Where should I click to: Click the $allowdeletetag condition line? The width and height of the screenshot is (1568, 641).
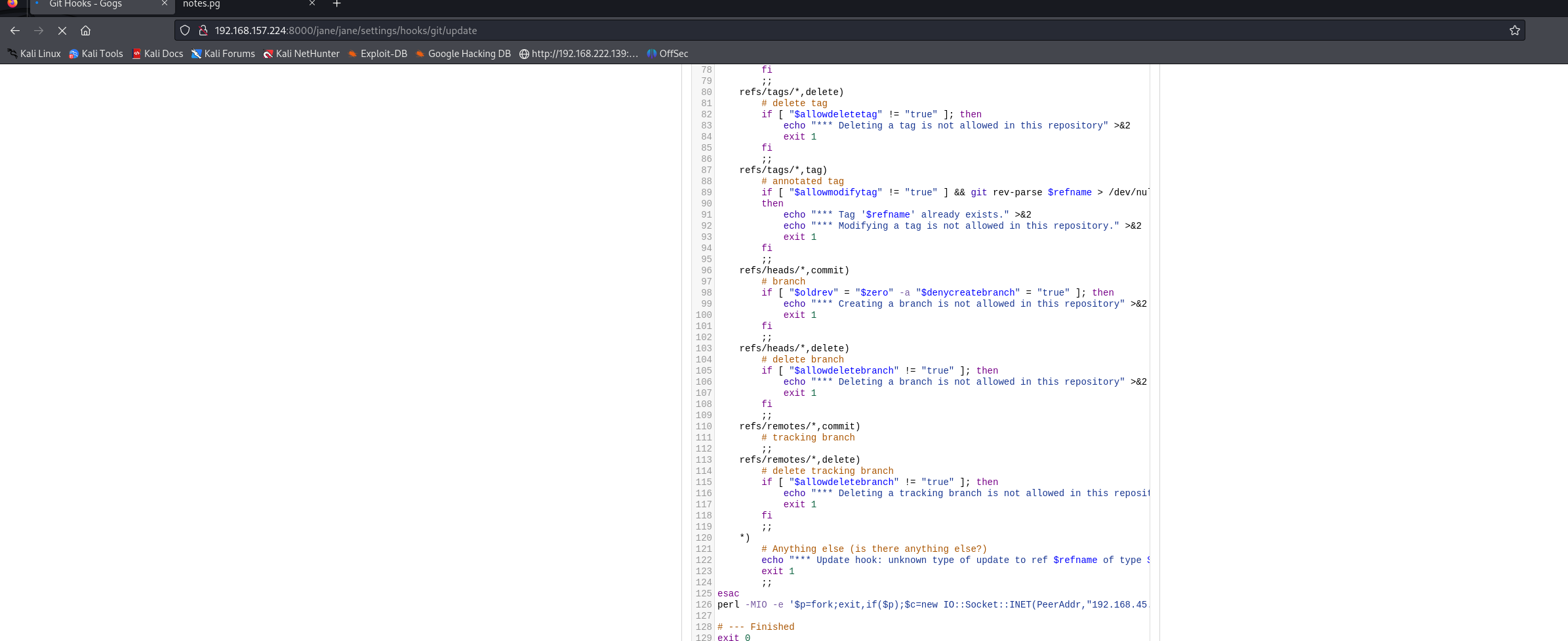(x=872, y=115)
